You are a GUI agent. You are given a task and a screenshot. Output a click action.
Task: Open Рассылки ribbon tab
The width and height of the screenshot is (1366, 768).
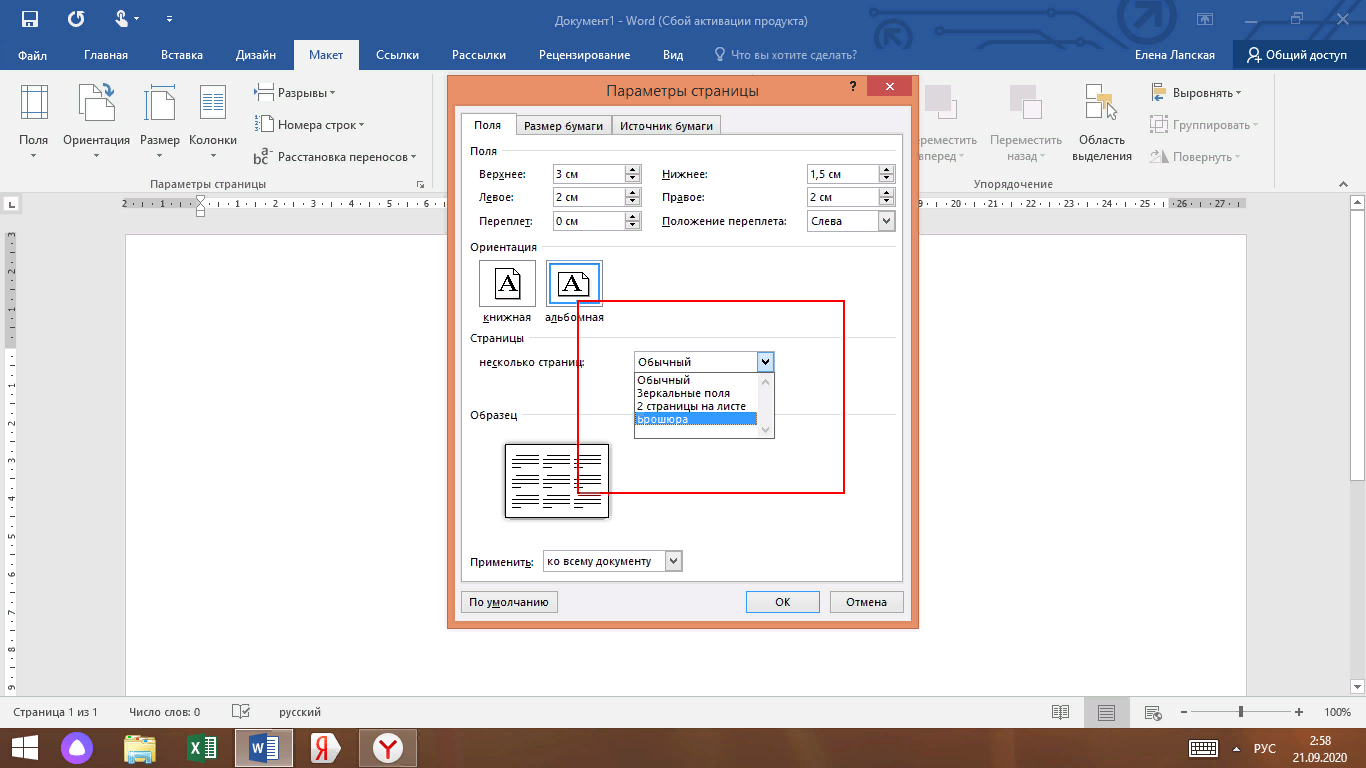(479, 55)
